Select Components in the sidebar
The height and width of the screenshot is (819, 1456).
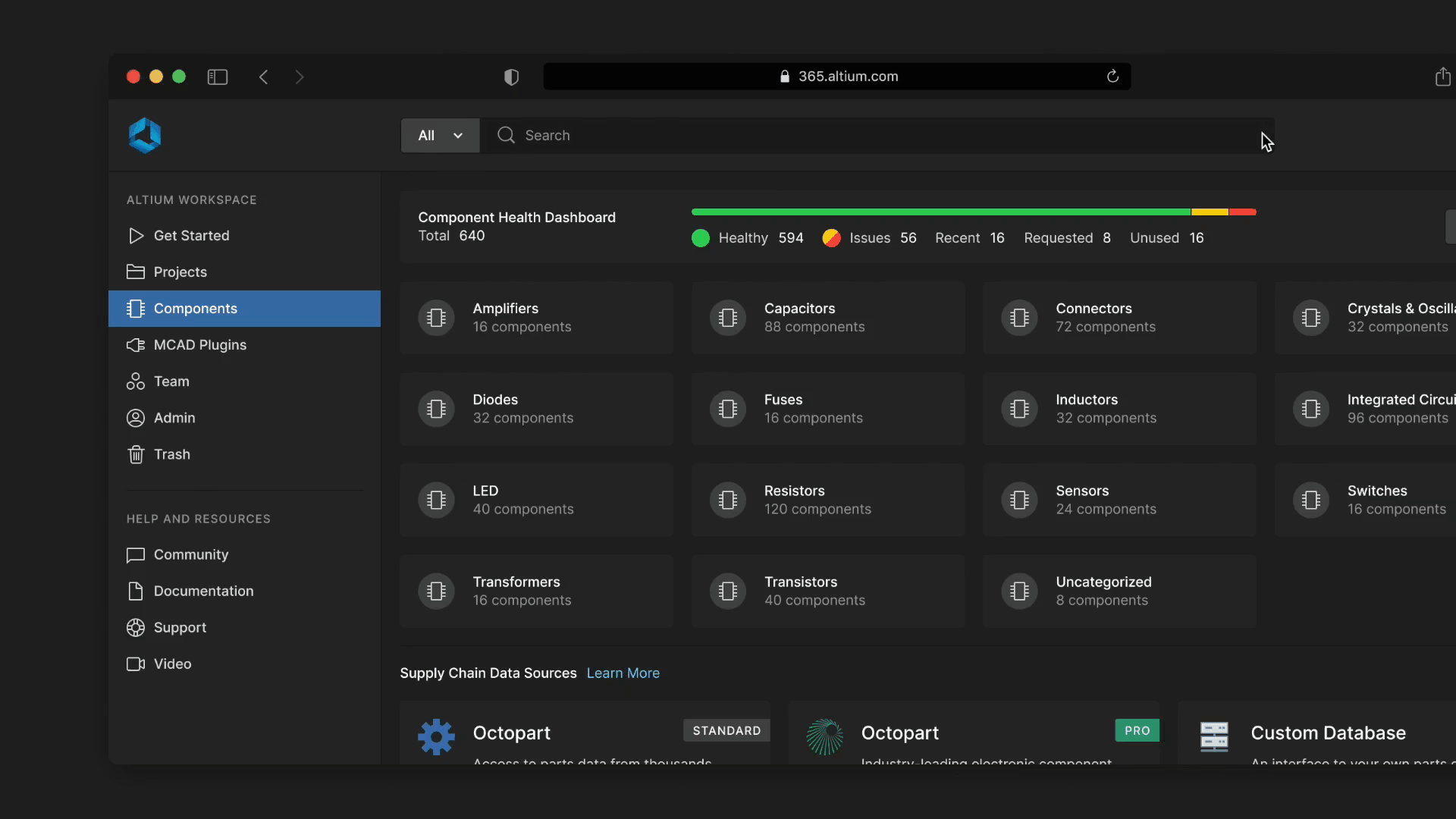(x=244, y=309)
